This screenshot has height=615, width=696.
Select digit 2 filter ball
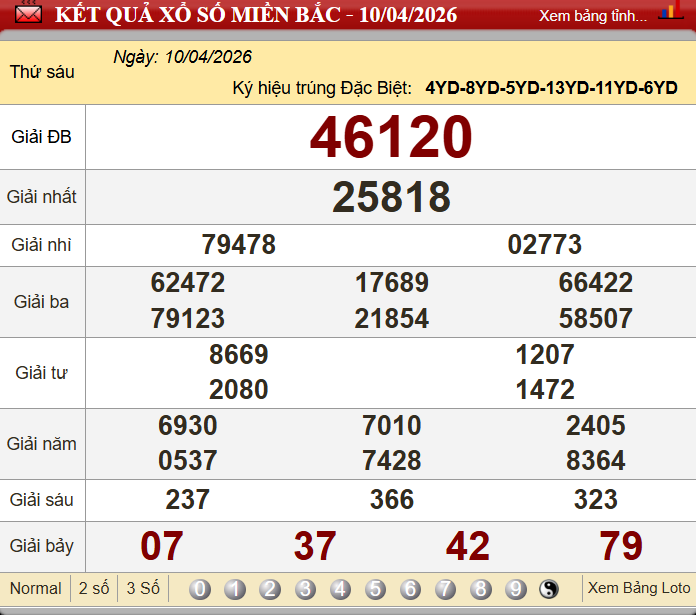(x=270, y=589)
